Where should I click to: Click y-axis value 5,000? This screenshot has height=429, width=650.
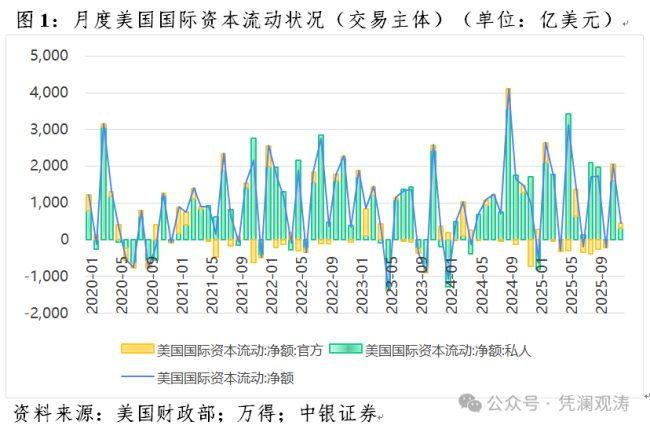pyautogui.click(x=49, y=56)
